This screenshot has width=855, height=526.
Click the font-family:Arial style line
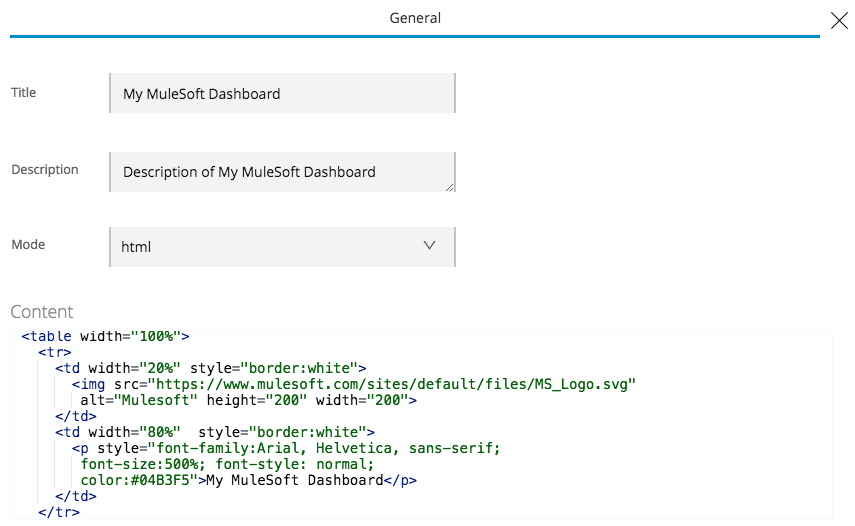(285, 448)
